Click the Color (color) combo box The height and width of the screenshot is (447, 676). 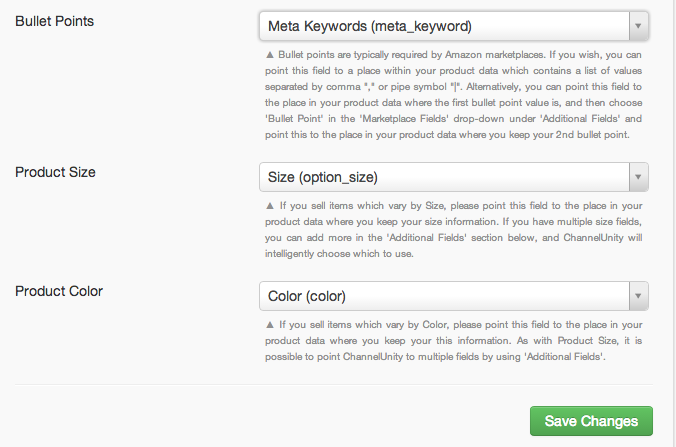pos(454,296)
